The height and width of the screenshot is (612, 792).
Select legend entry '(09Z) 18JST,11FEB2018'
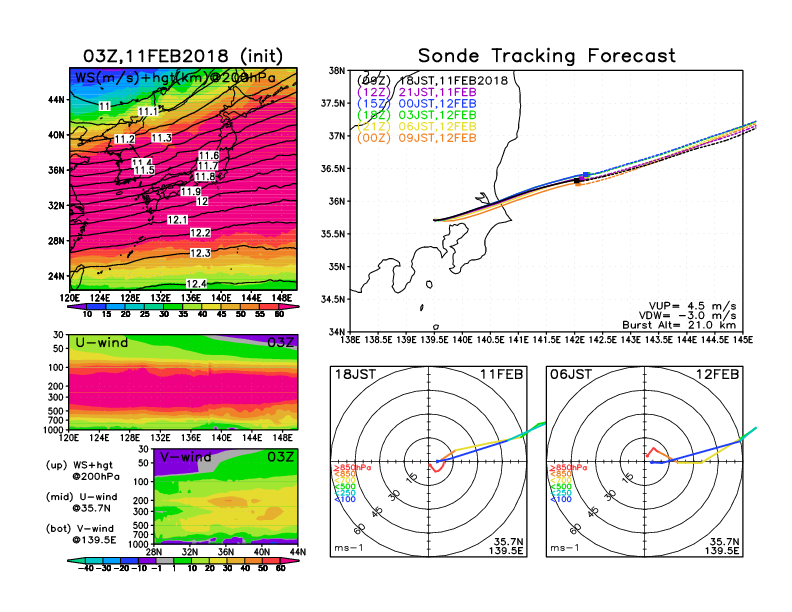pyautogui.click(x=432, y=81)
